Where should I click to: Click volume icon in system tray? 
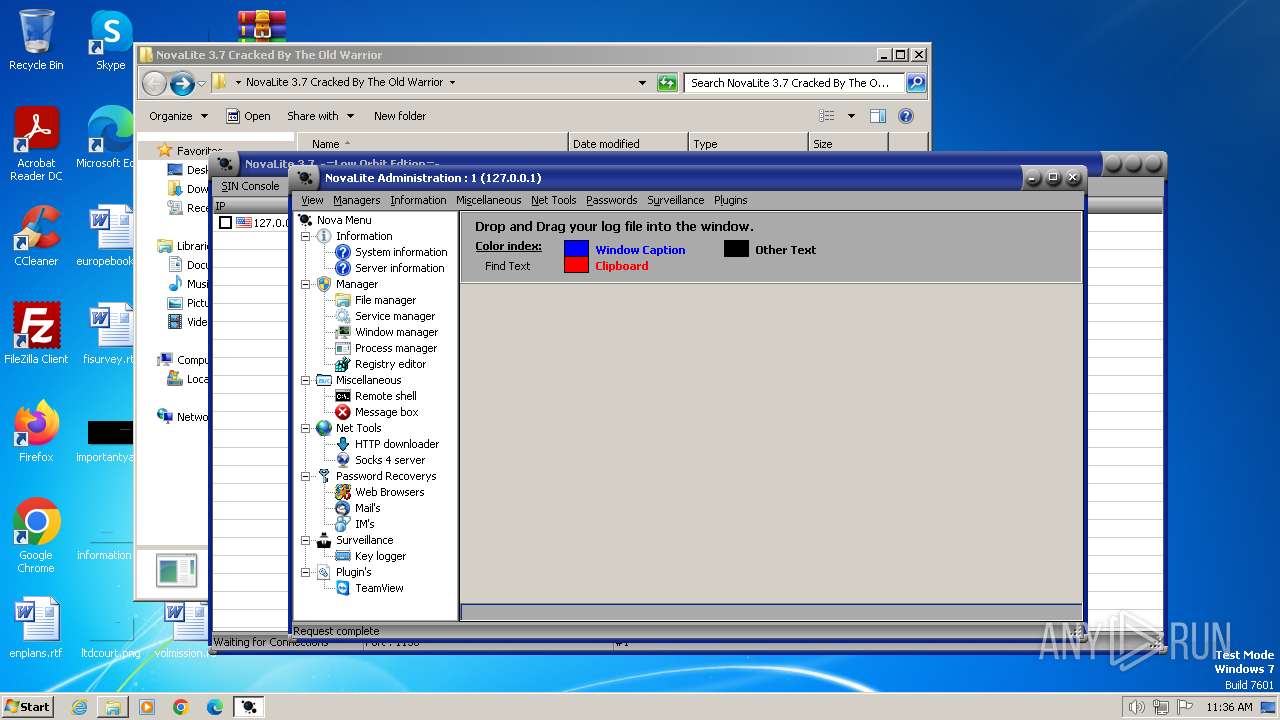tap(1136, 707)
